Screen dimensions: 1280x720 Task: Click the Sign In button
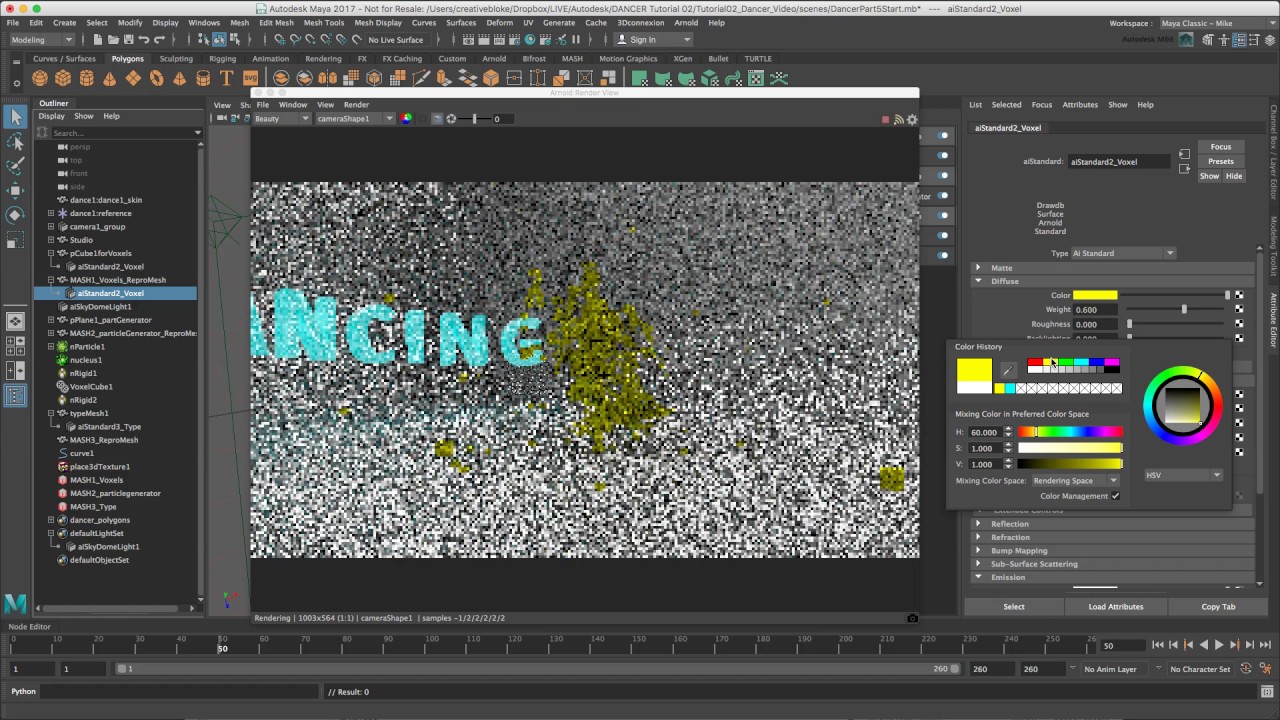tap(652, 39)
